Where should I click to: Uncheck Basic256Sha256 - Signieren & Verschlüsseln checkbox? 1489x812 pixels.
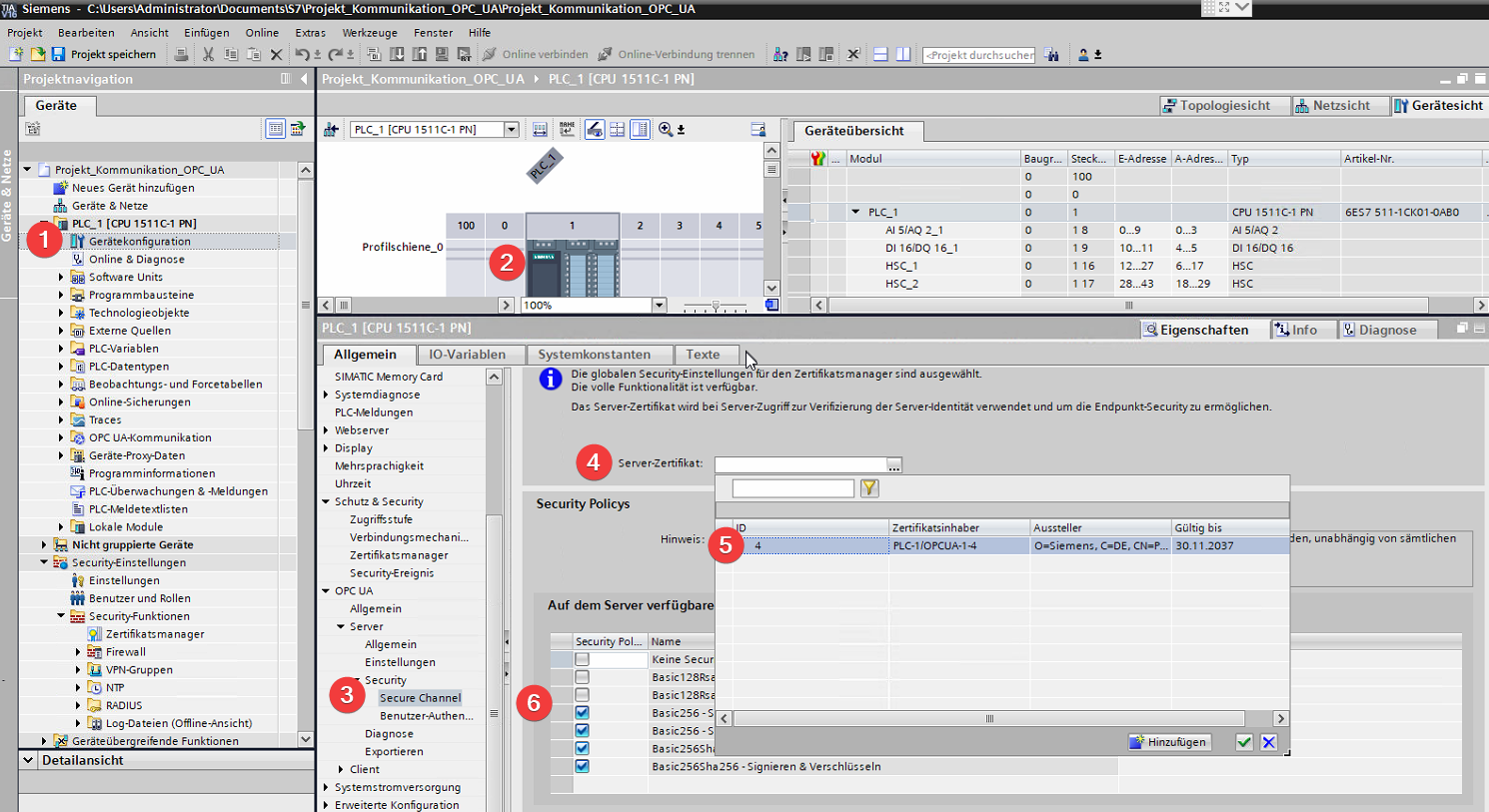click(x=582, y=766)
